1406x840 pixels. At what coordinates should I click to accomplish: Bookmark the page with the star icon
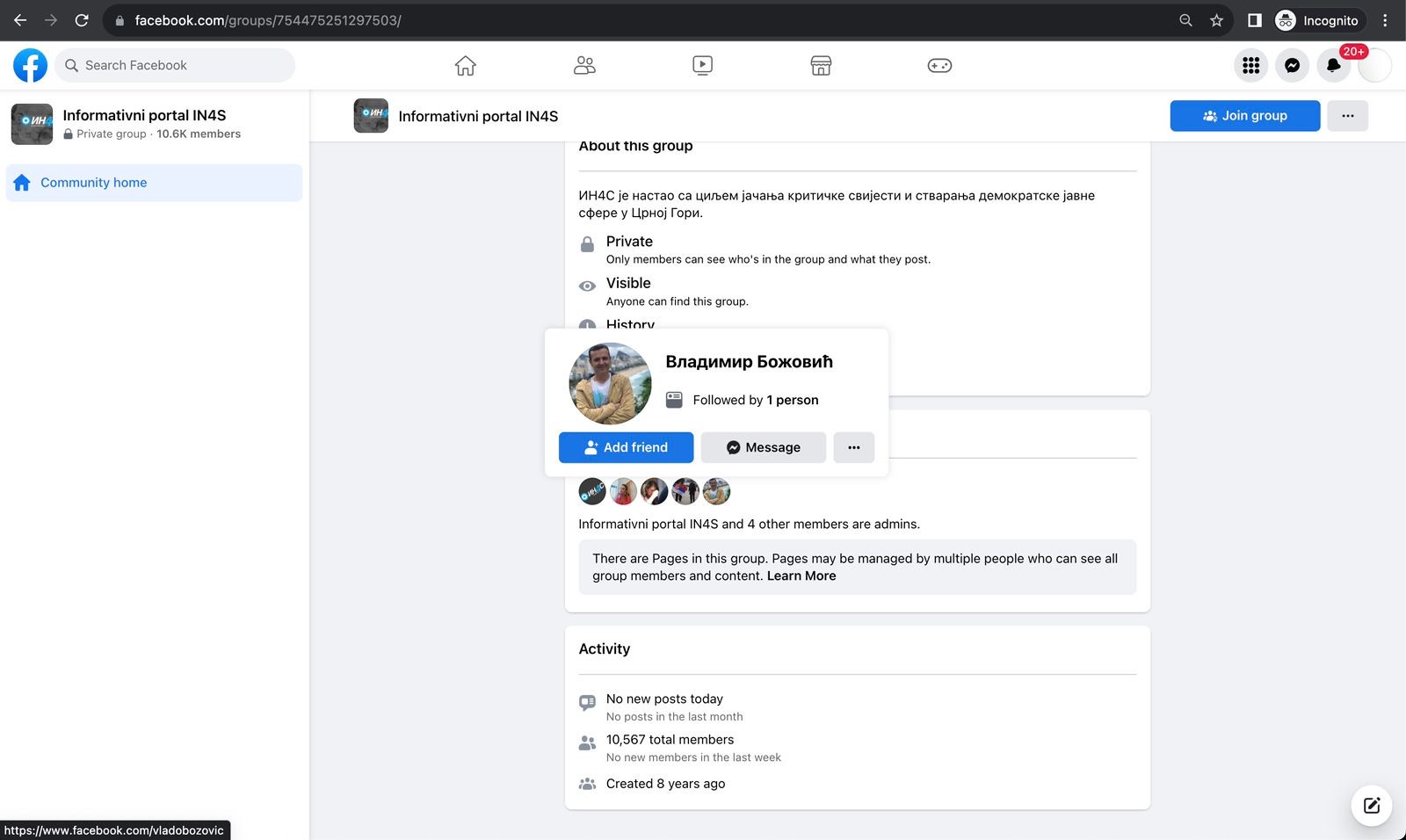(x=1217, y=20)
